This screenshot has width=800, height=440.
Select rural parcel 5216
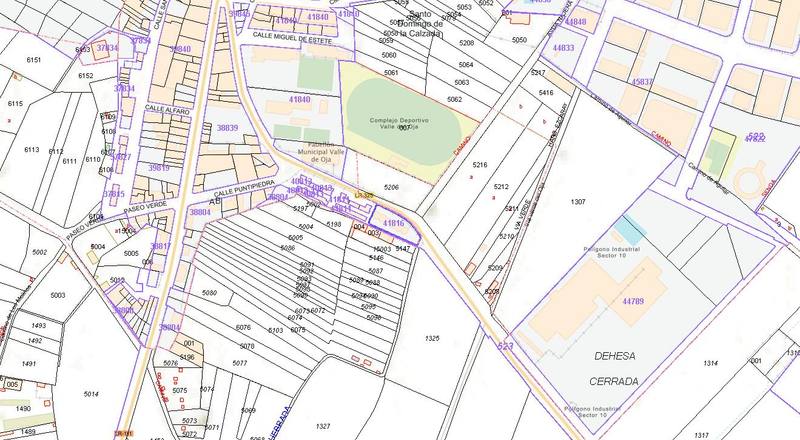(480, 164)
